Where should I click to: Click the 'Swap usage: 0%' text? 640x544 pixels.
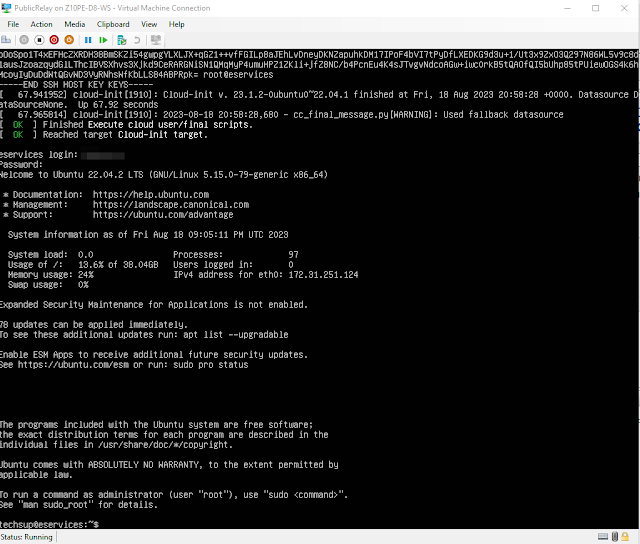[48, 285]
